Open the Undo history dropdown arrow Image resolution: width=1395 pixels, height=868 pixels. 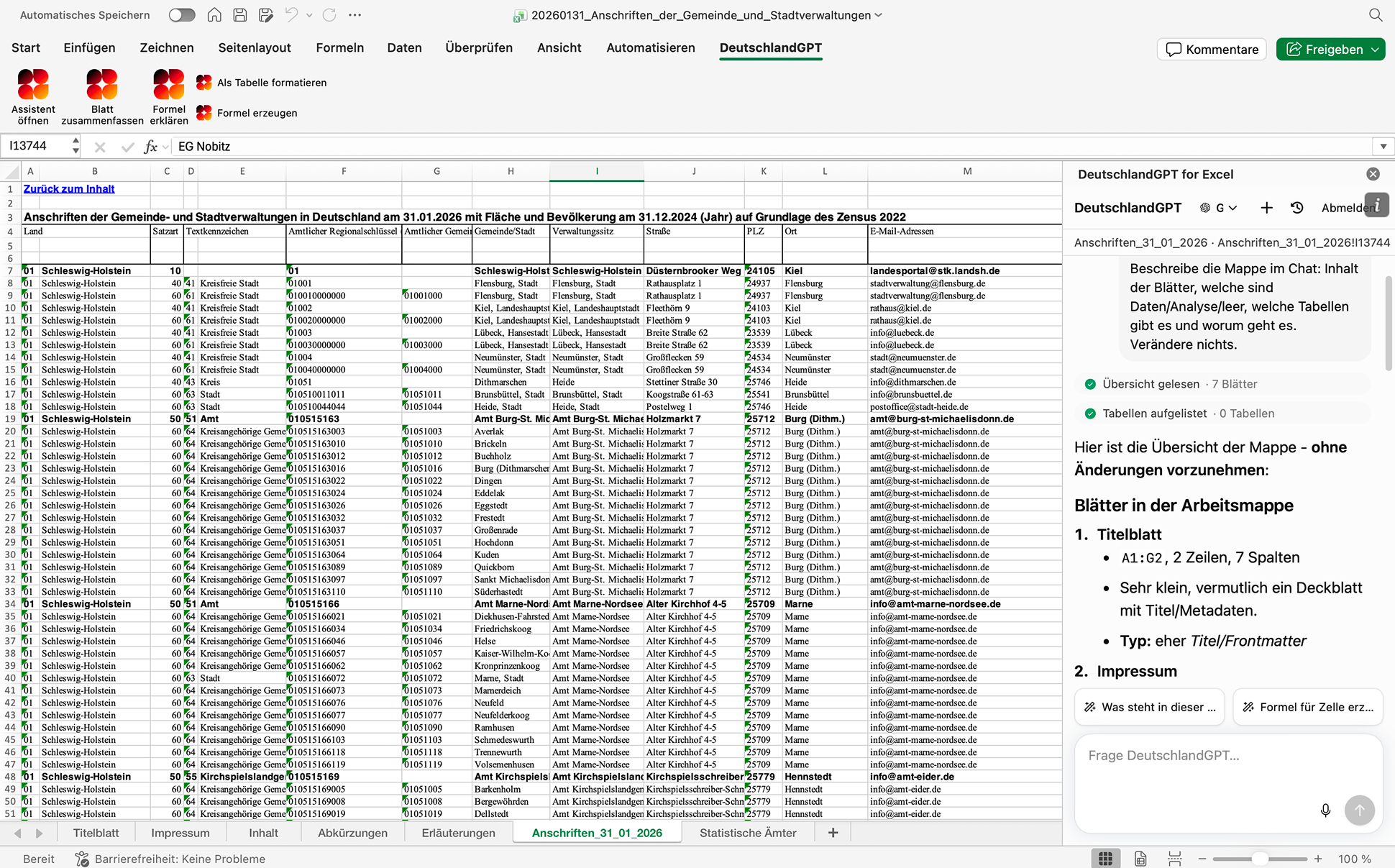click(309, 15)
